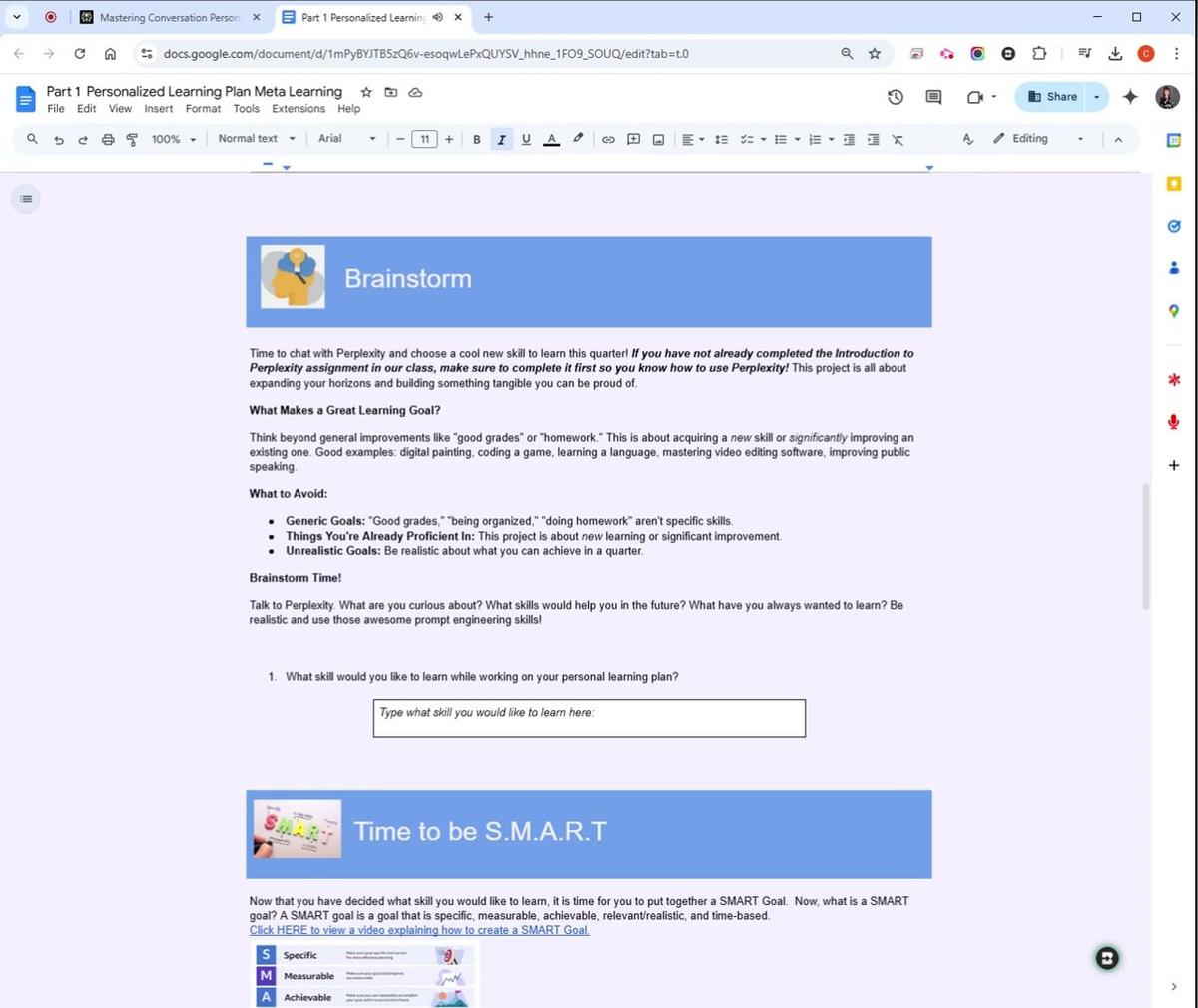The width and height of the screenshot is (1198, 1008).
Task: Click the Print icon in toolbar
Action: click(x=108, y=140)
